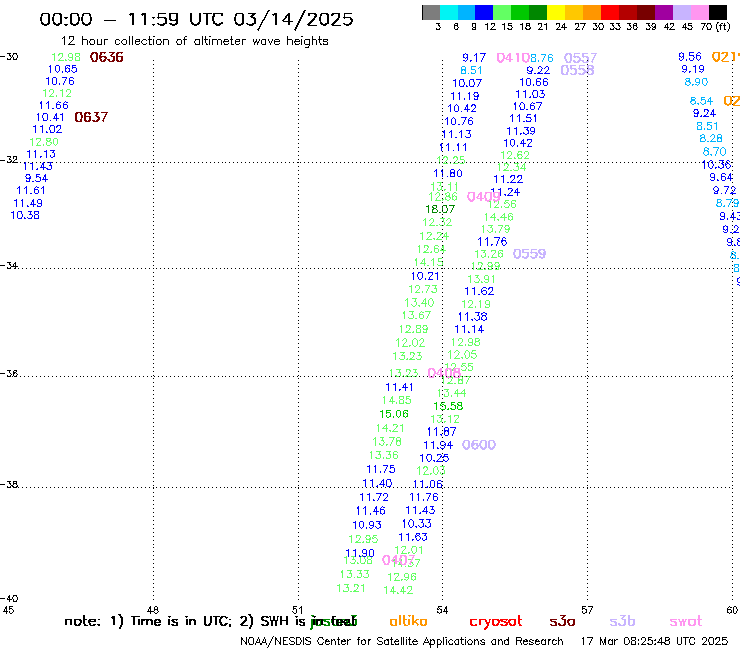
Task: Click the wave height value 13.91
Action: tap(481, 279)
